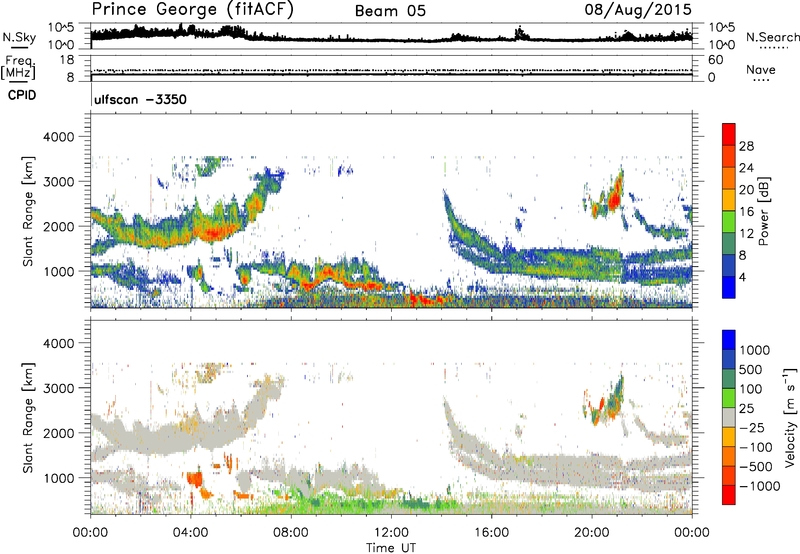Click the 'Beam 05' label
The width and height of the screenshot is (800, 554).
click(390, 11)
